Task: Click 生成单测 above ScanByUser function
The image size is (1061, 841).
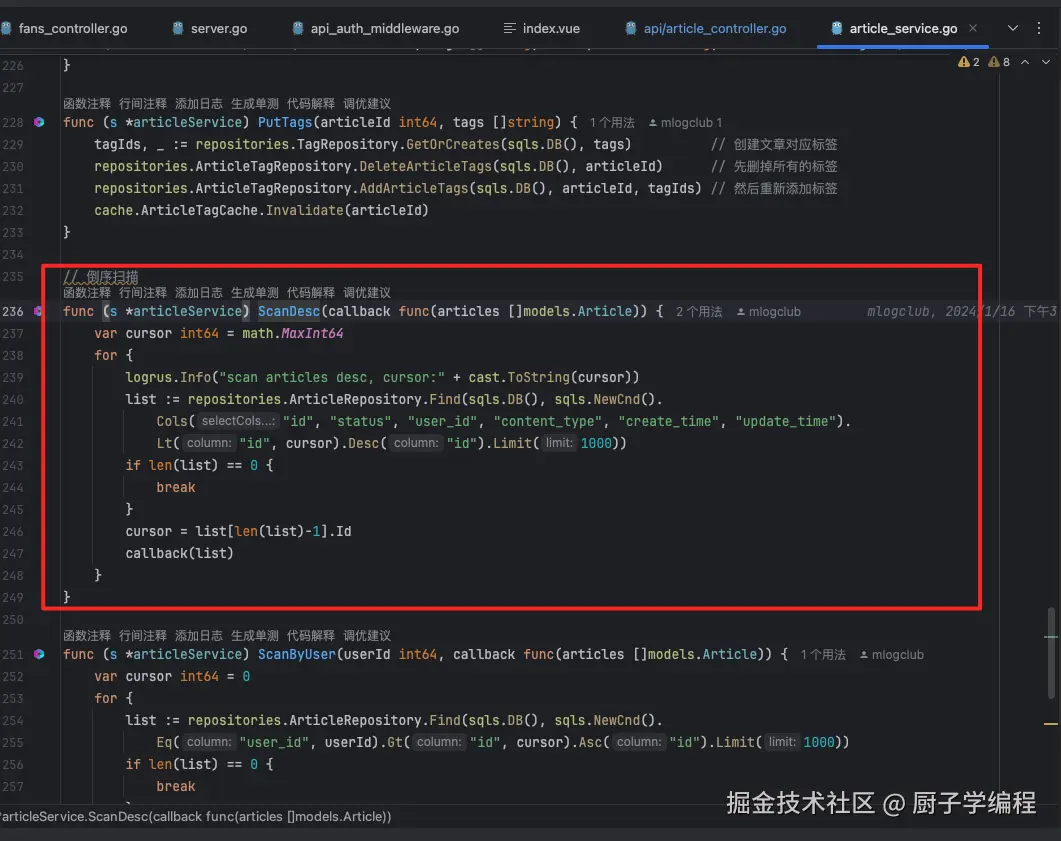Action: [x=254, y=636]
